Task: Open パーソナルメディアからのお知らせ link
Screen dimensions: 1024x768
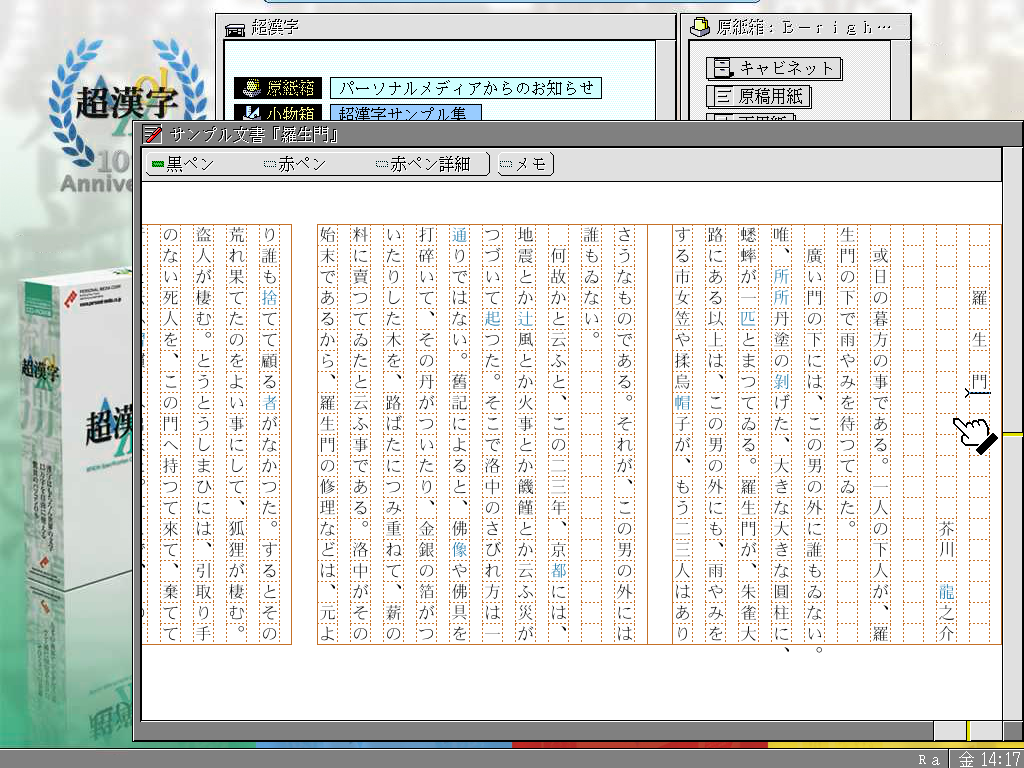Action: [x=465, y=88]
